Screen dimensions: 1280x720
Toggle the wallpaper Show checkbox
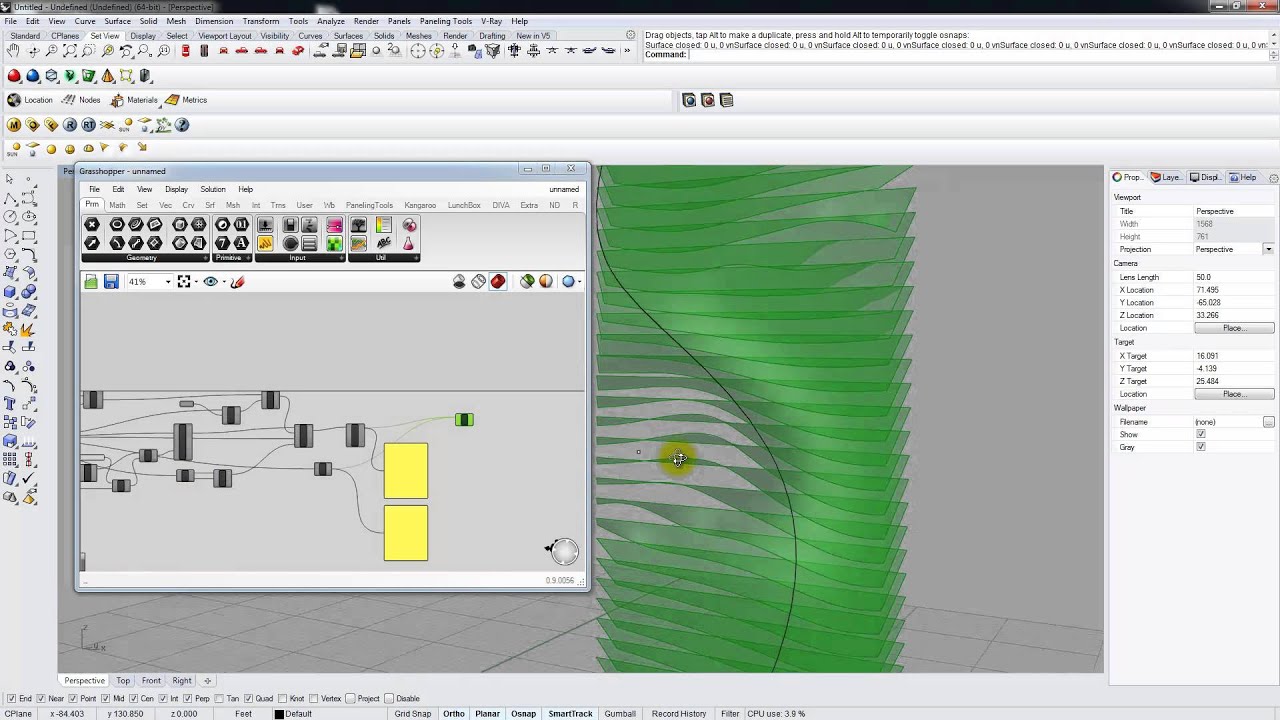[1201, 435]
